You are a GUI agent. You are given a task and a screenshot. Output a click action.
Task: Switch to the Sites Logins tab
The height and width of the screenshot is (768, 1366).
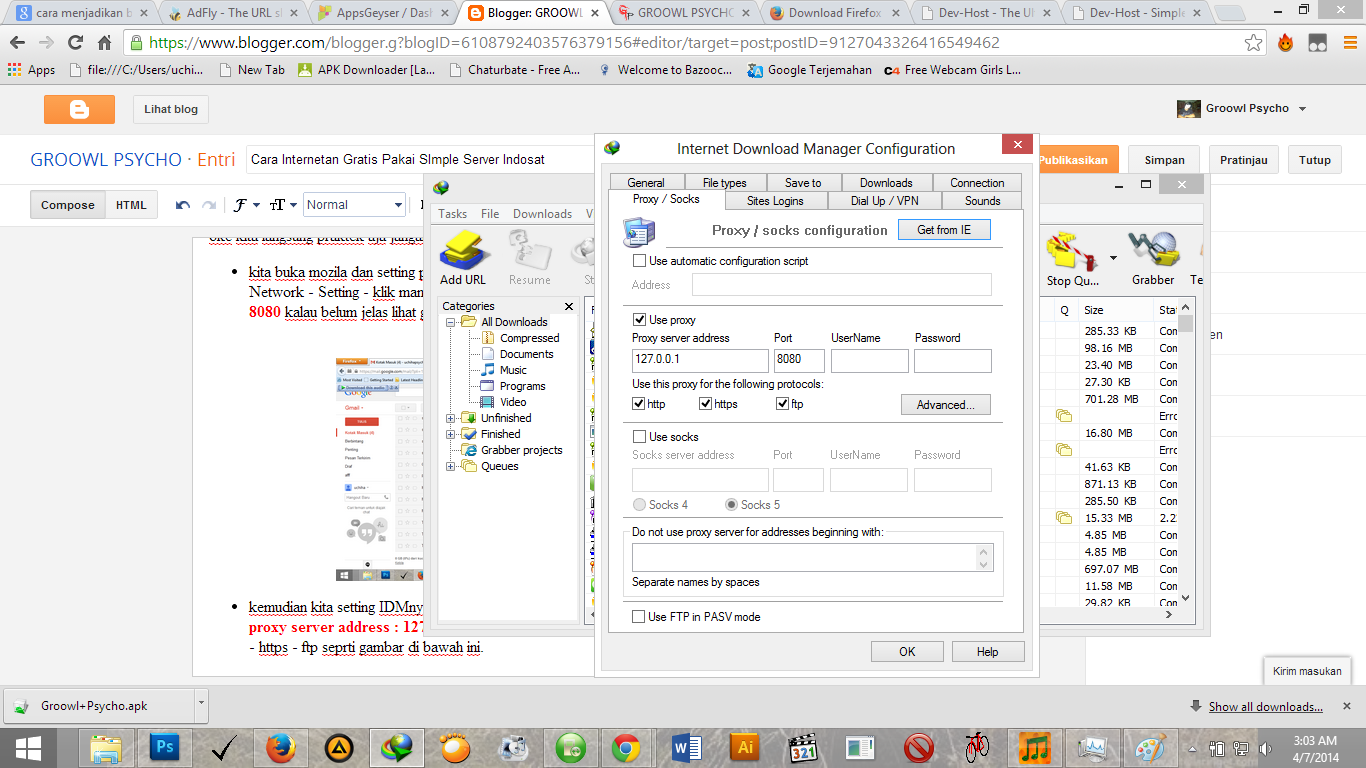[x=775, y=201]
